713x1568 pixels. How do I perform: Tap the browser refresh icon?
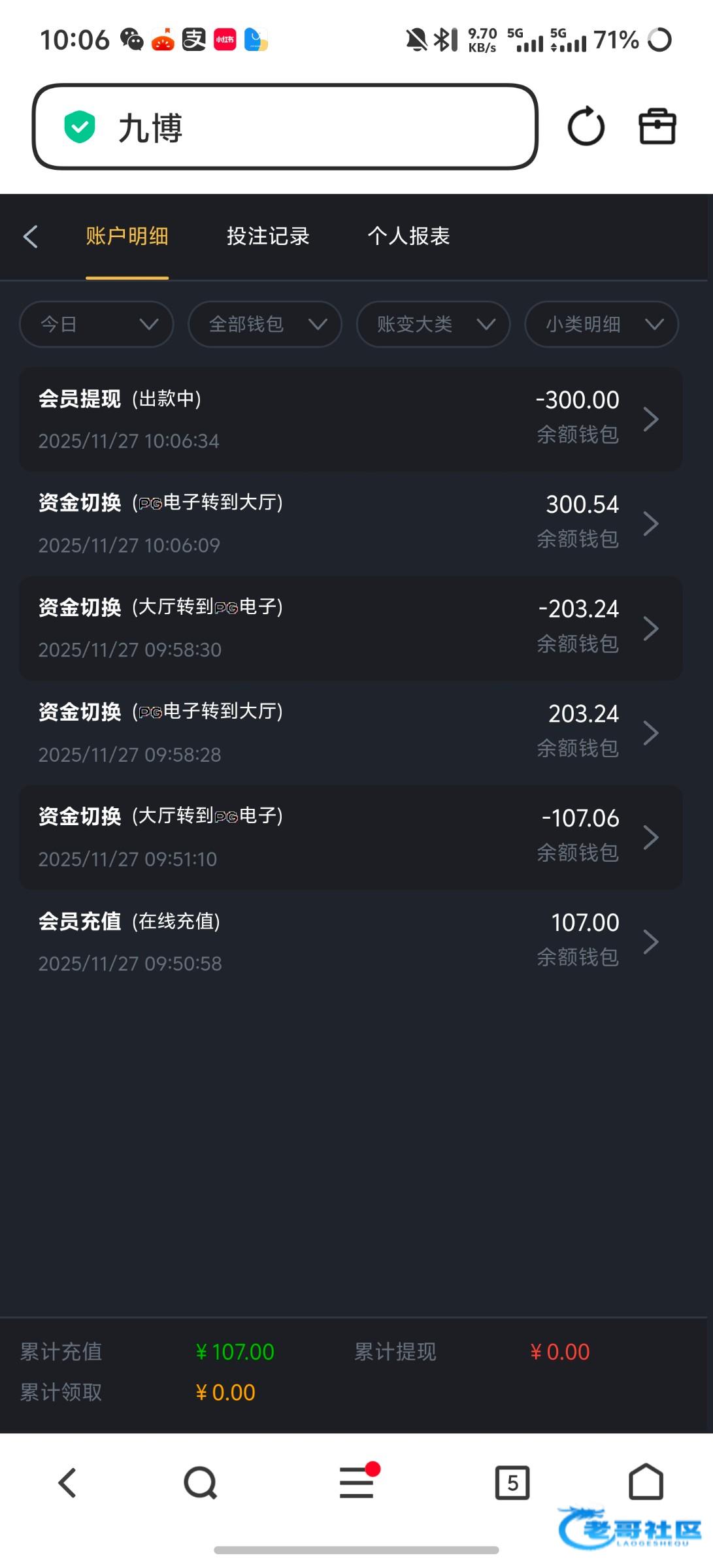coord(586,127)
